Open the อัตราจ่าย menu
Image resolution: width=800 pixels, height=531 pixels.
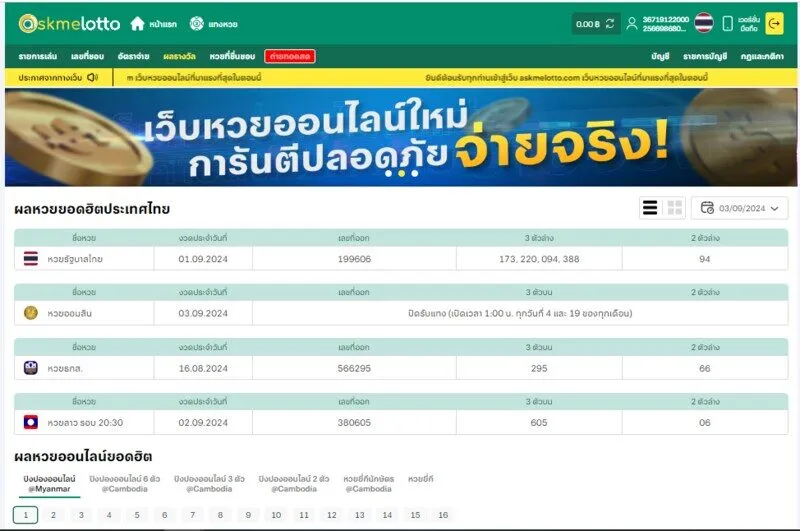[x=133, y=56]
